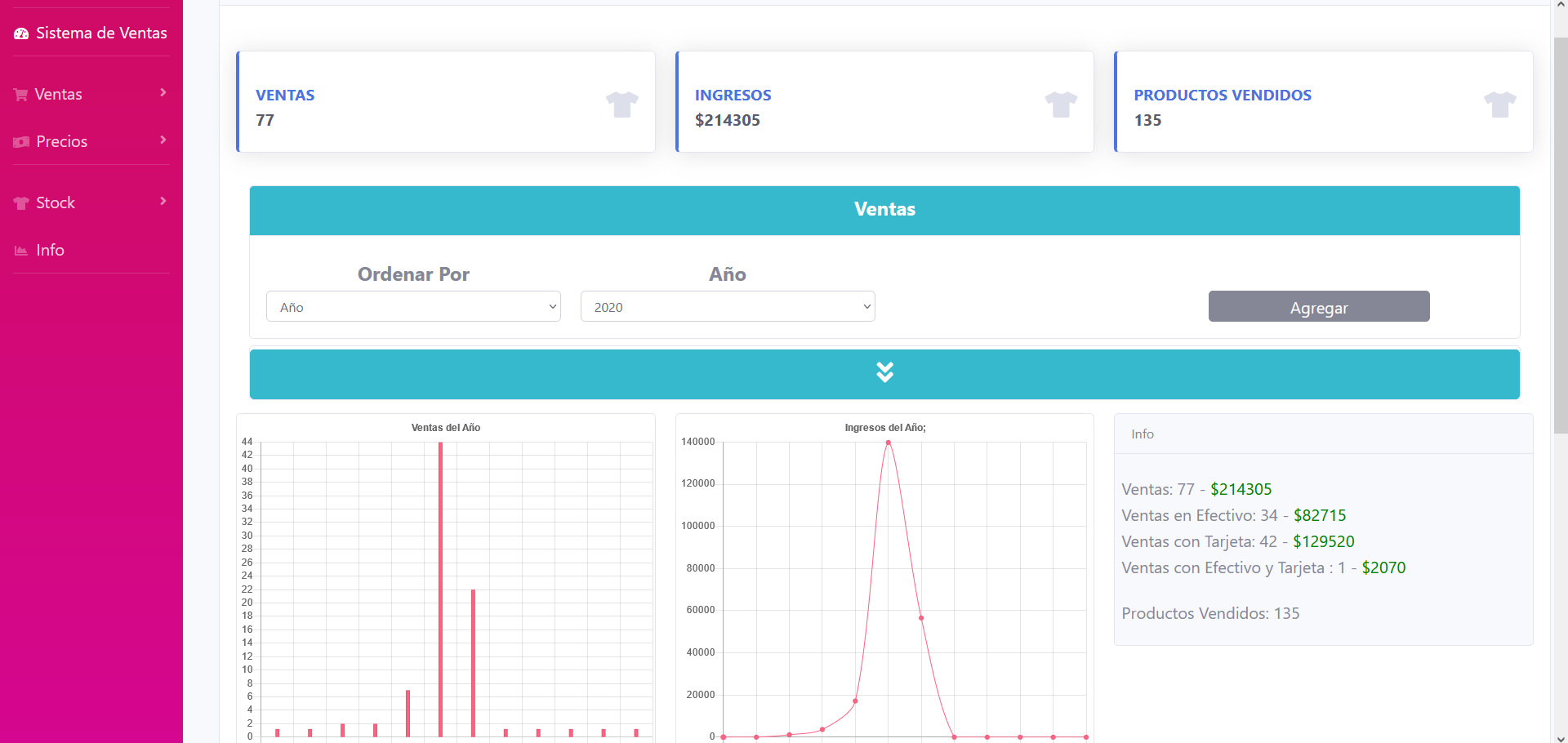Click the price tag icon next to Precios
The height and width of the screenshot is (743, 1568).
coord(20,141)
